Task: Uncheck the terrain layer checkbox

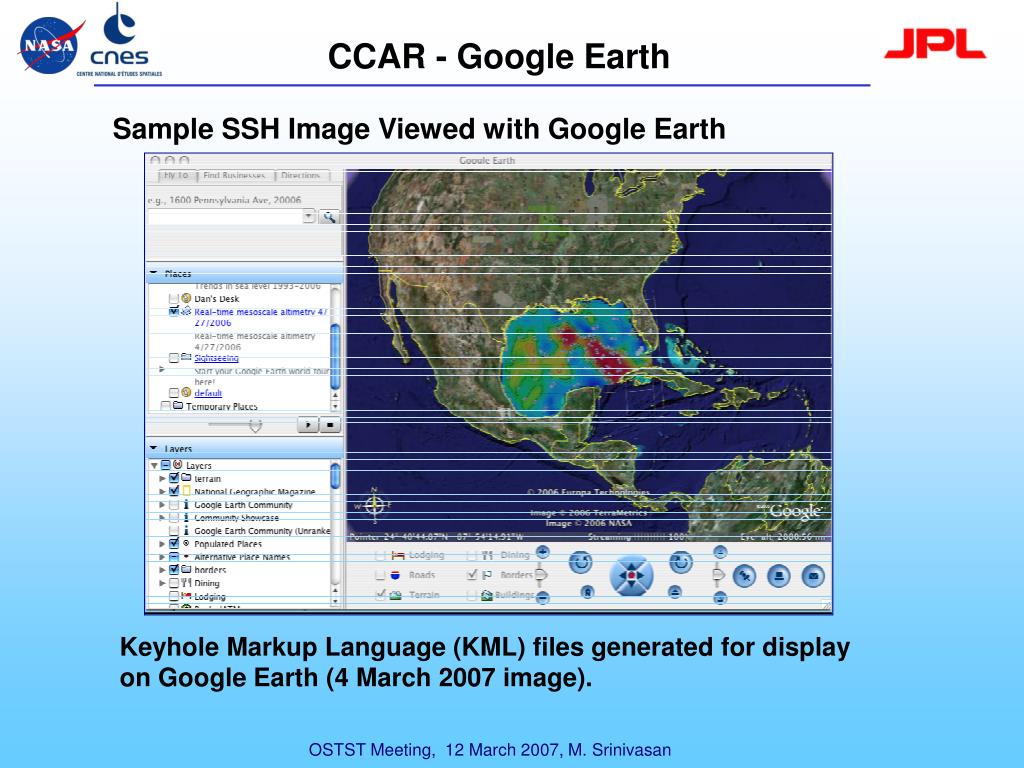Action: point(174,478)
